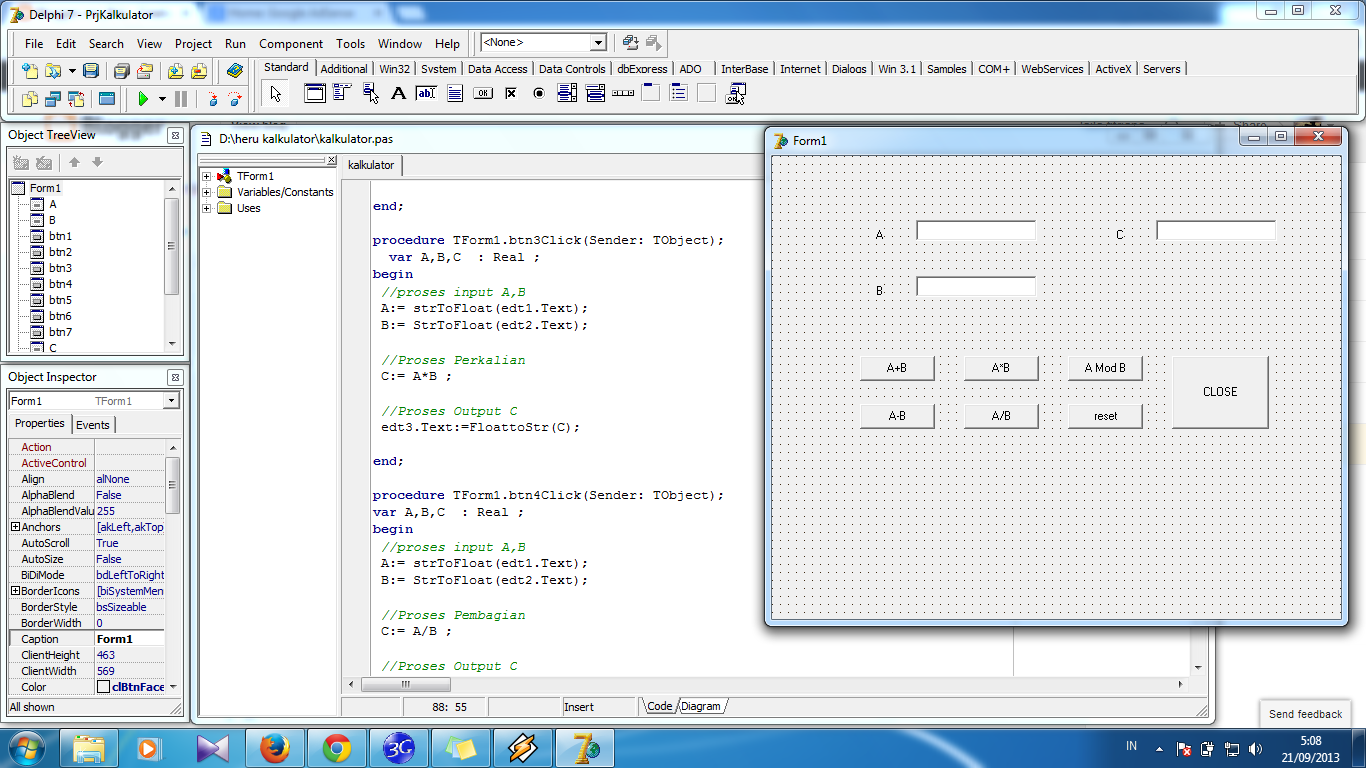Screen dimensions: 1366x768
Task: Click the A*B button on Form1
Action: point(1001,368)
